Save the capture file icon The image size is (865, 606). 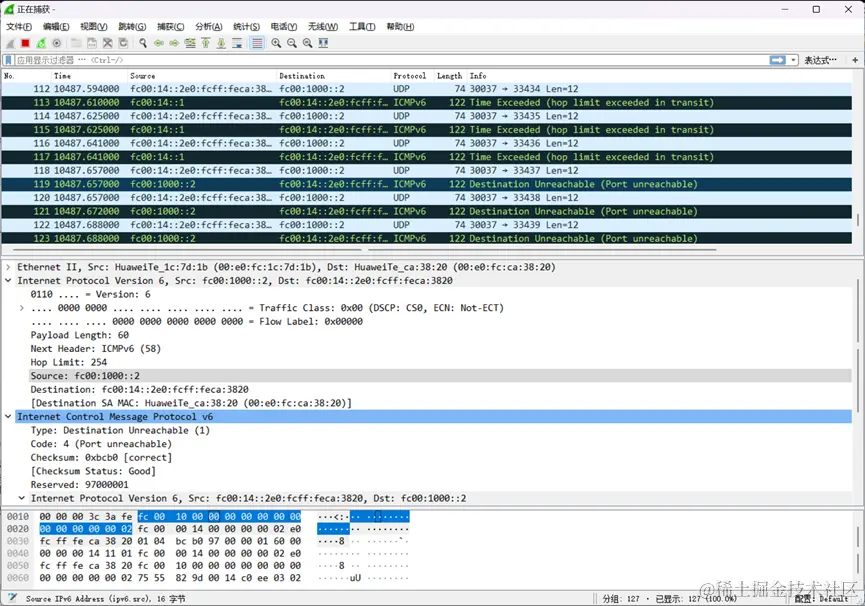[92, 43]
